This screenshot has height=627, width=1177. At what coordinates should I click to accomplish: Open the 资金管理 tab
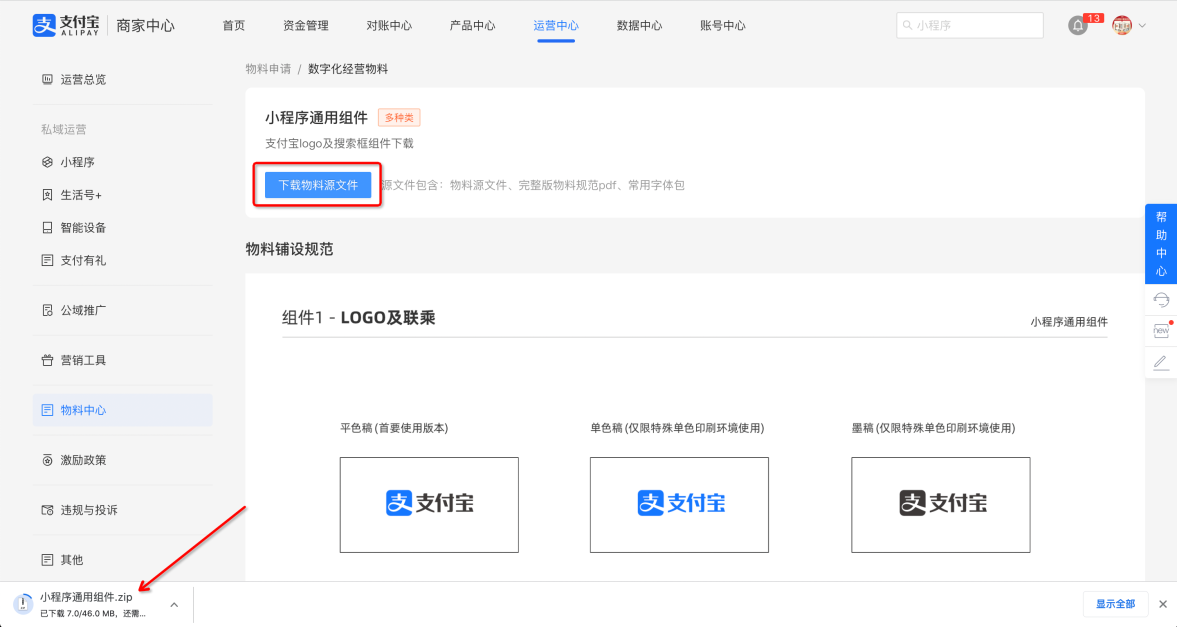point(306,26)
